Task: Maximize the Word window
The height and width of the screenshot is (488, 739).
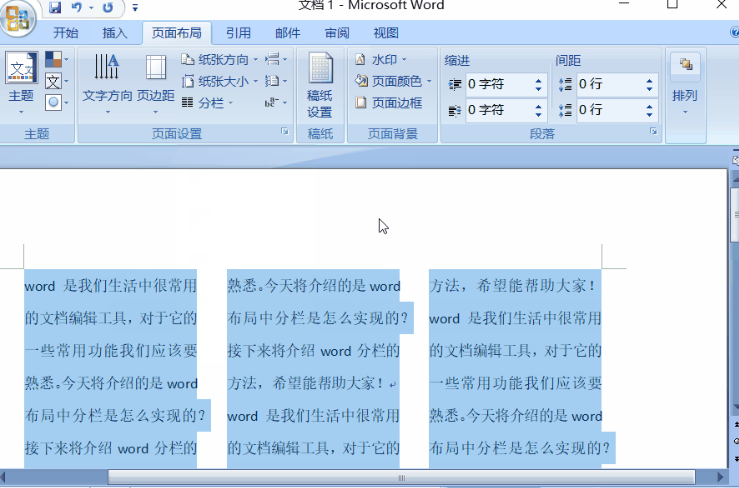Action: click(x=673, y=5)
